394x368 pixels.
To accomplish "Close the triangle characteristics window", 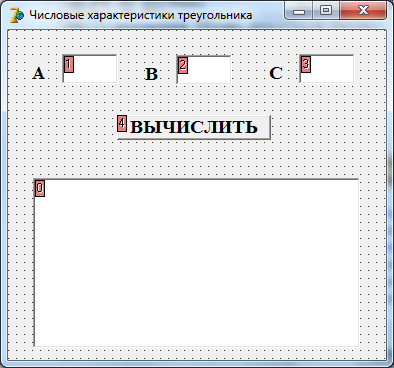I will point(363,11).
